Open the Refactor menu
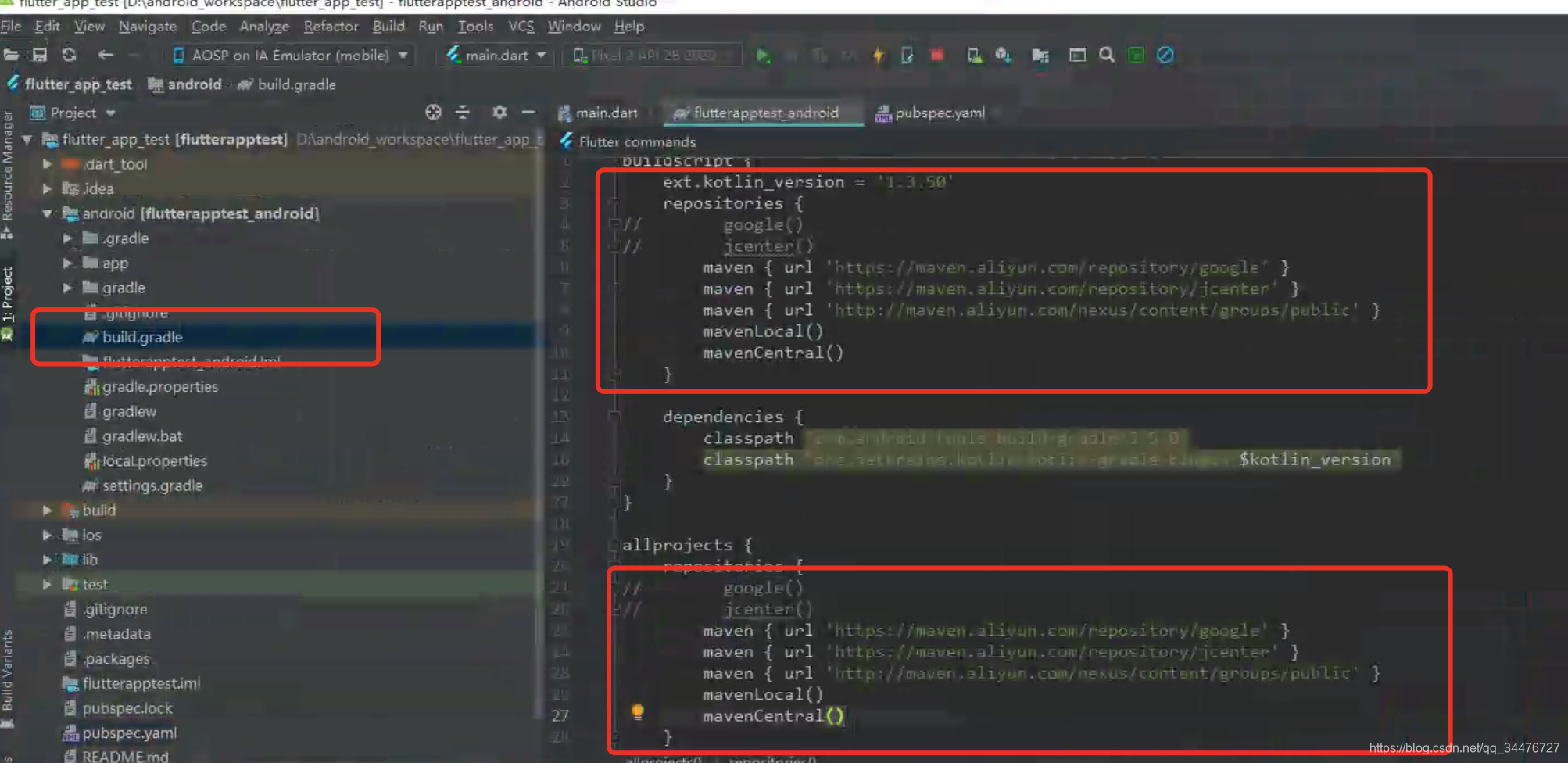The height and width of the screenshot is (763, 1568). pos(331,26)
